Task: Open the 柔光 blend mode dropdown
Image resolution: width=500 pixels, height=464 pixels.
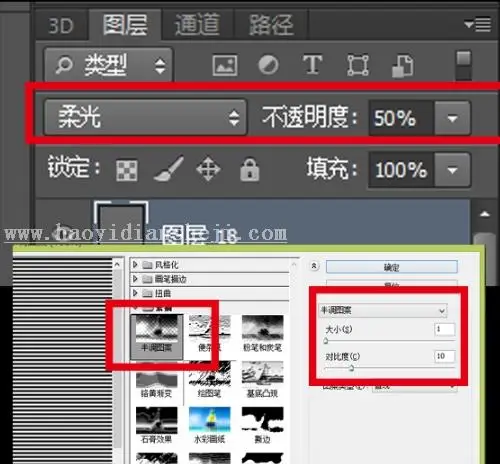Action: [145, 117]
